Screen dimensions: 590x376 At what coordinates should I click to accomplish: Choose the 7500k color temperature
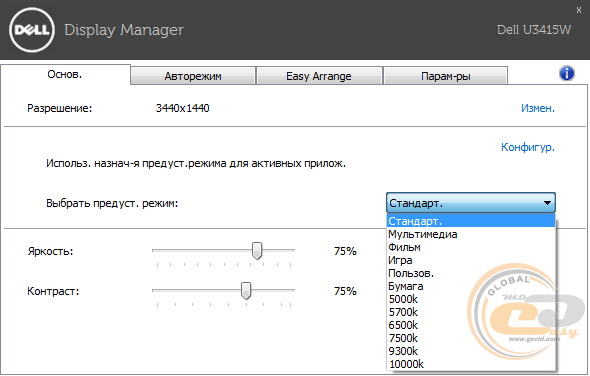471,338
